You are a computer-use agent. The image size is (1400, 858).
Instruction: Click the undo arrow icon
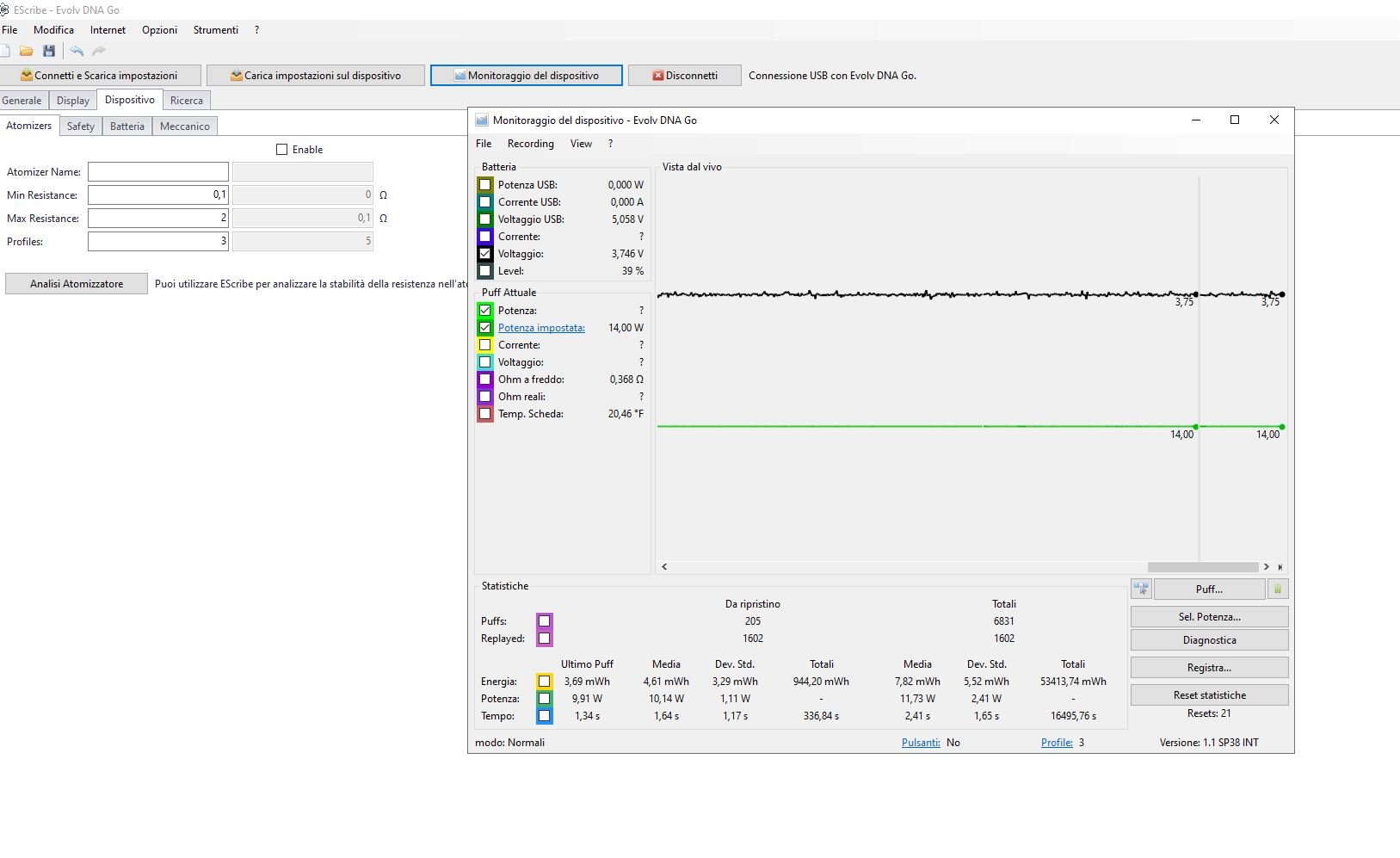77,52
